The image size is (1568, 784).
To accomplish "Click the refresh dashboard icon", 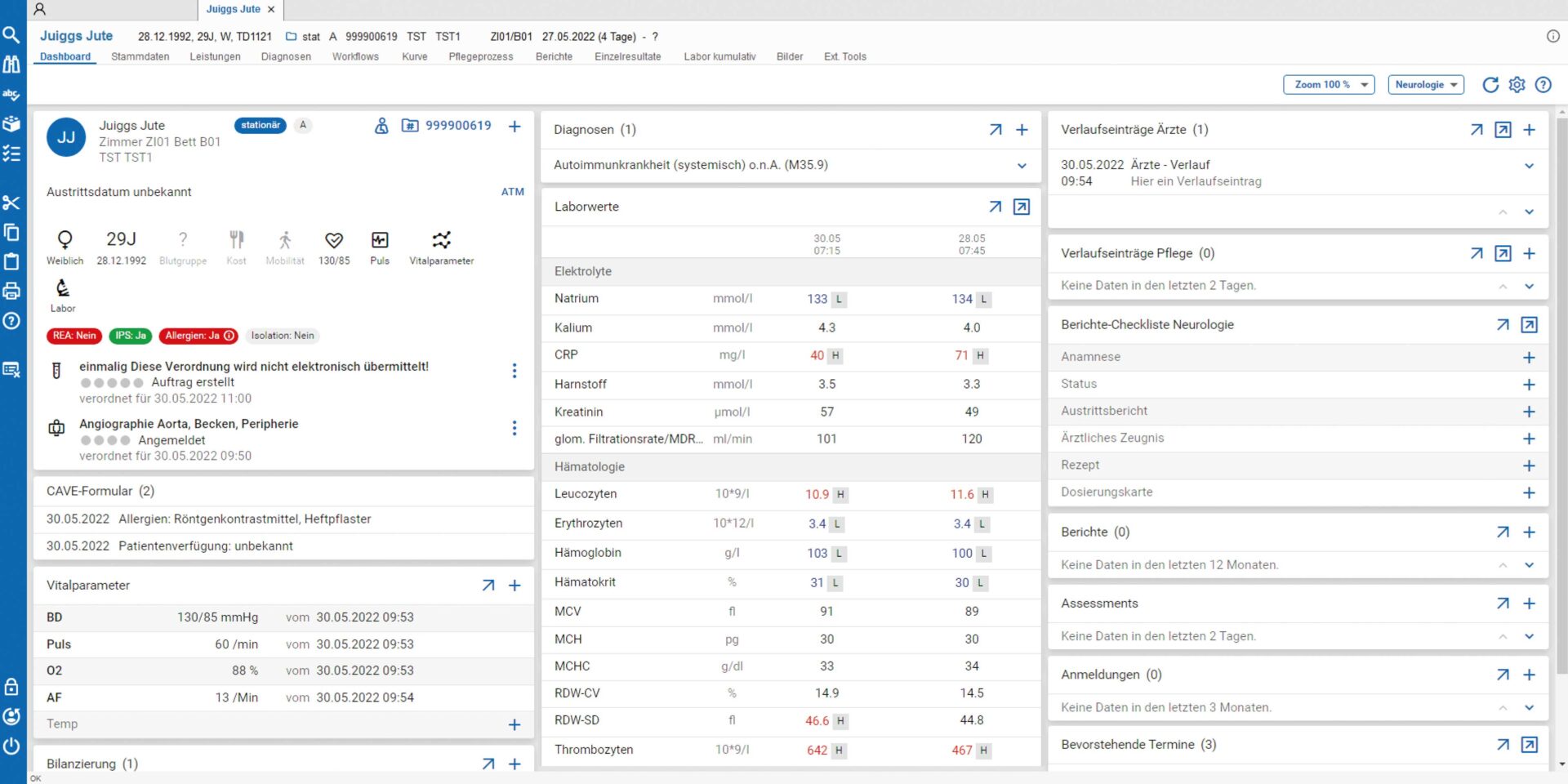I will pyautogui.click(x=1490, y=85).
